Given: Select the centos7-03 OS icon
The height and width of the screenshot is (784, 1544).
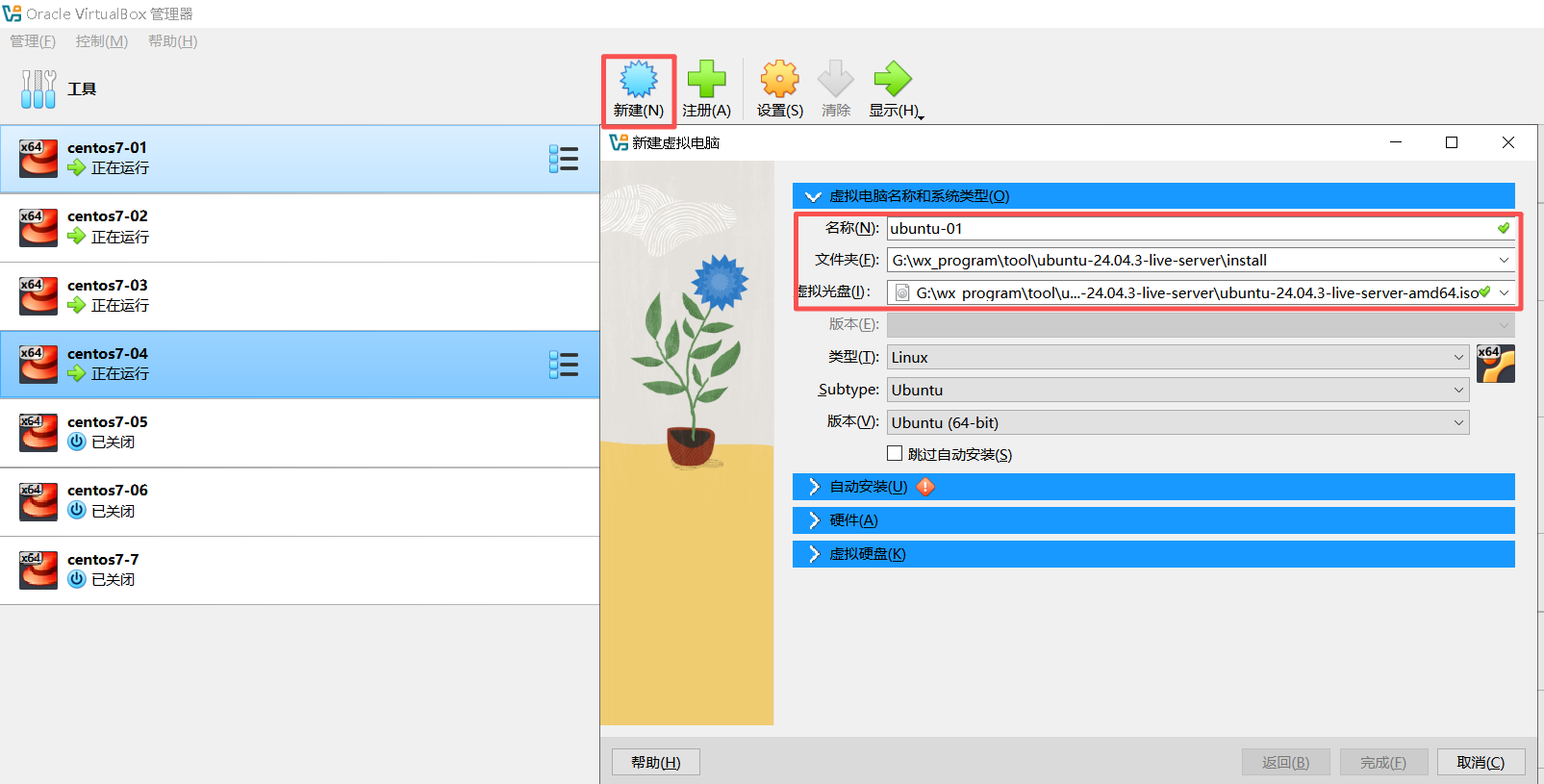Looking at the screenshot, I should point(38,295).
